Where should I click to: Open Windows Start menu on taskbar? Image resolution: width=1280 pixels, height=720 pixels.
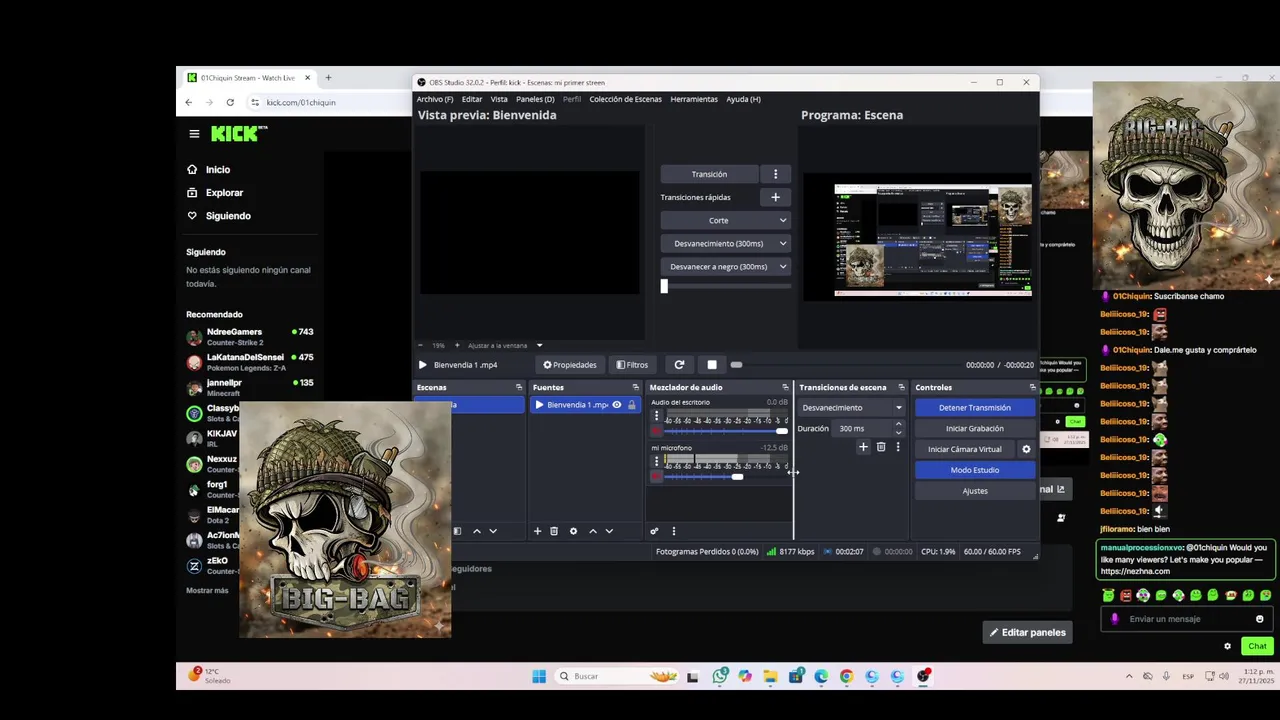point(539,676)
